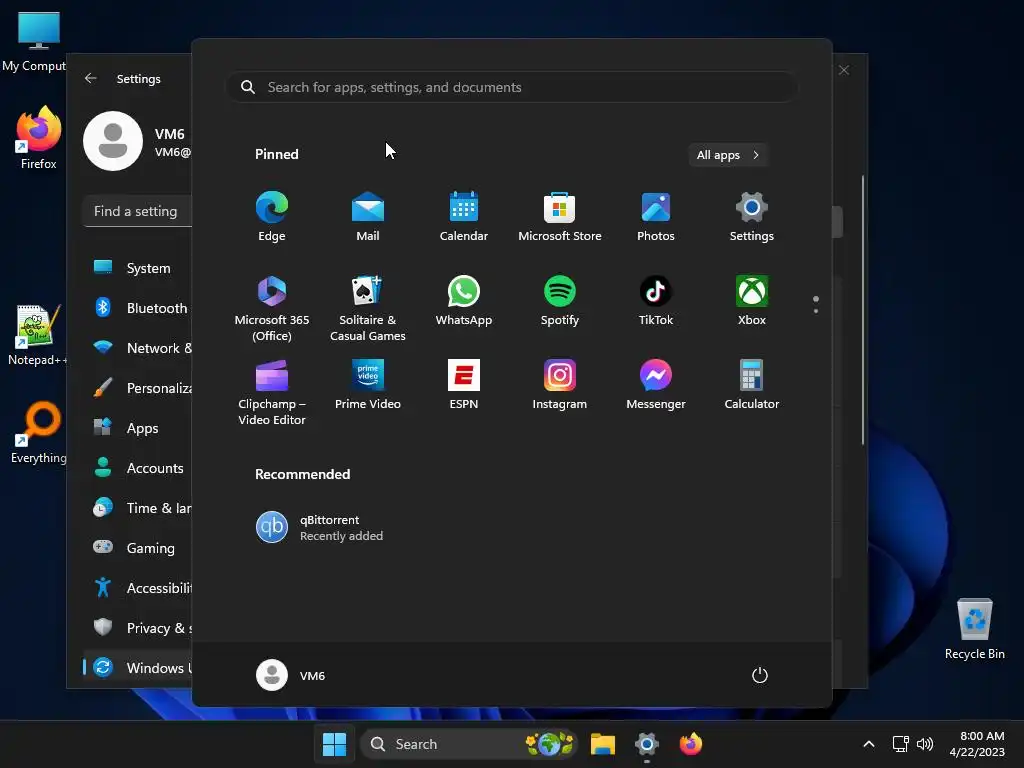Open the VM6 user account menu
1024x768 pixels.
pos(291,675)
